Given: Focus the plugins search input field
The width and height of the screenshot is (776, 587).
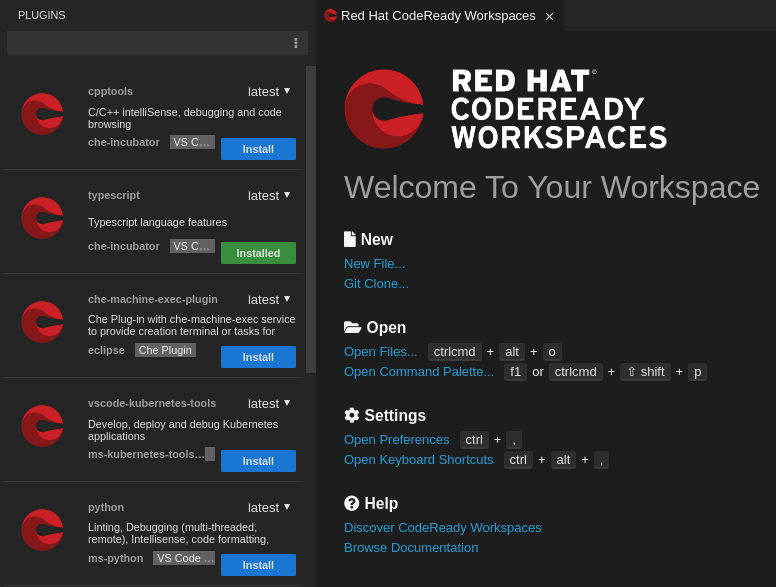Looking at the screenshot, I should (145, 43).
